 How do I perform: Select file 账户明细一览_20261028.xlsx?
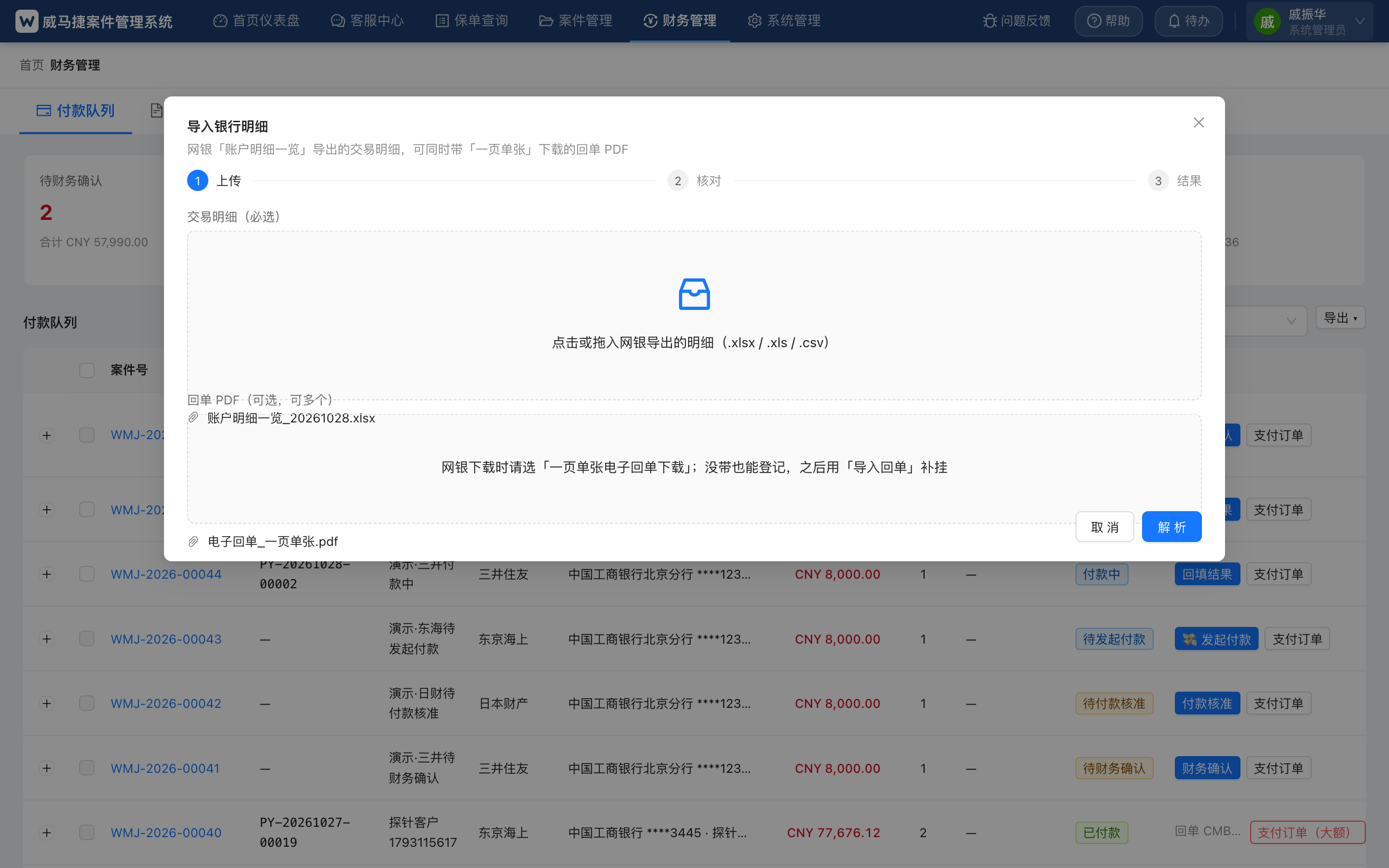coord(291,418)
